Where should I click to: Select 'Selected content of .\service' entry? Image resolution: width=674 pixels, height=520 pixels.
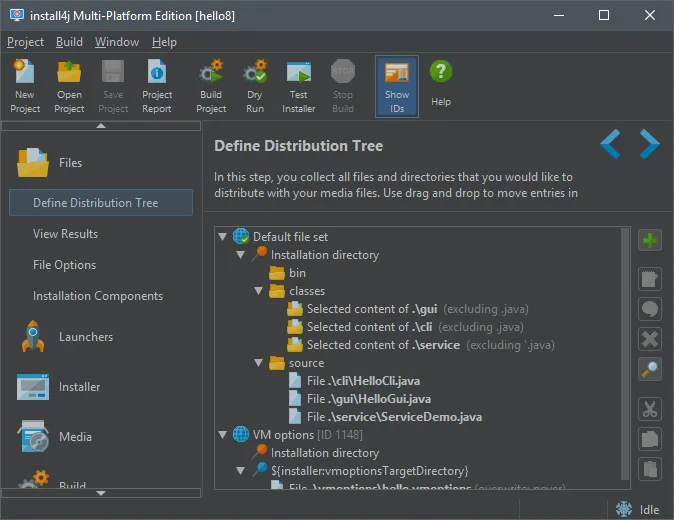421,345
